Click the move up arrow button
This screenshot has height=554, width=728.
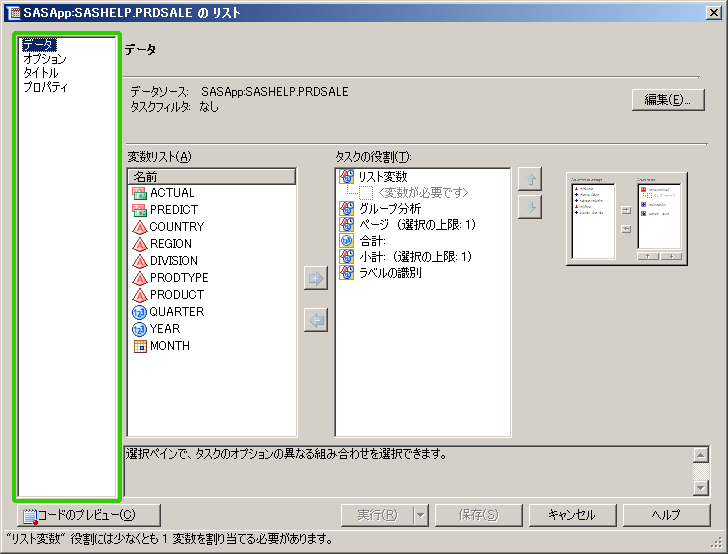coord(530,180)
